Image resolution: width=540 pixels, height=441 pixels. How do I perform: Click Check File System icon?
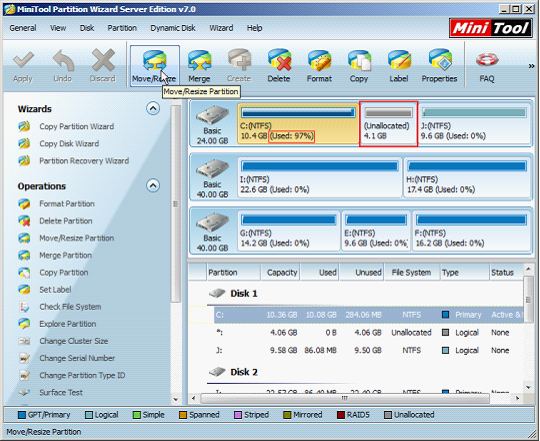(24, 307)
